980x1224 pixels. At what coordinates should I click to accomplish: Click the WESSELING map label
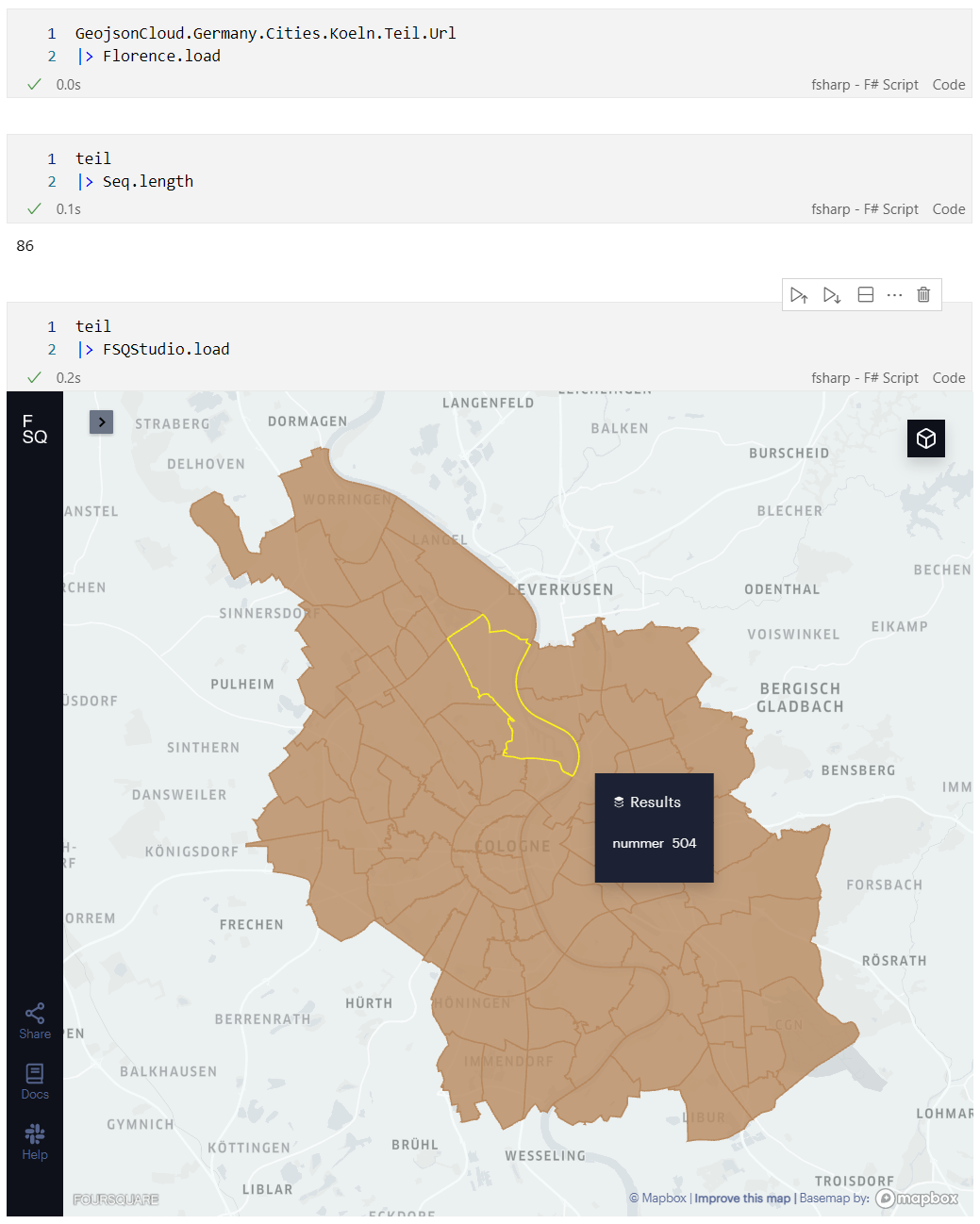(545, 1155)
